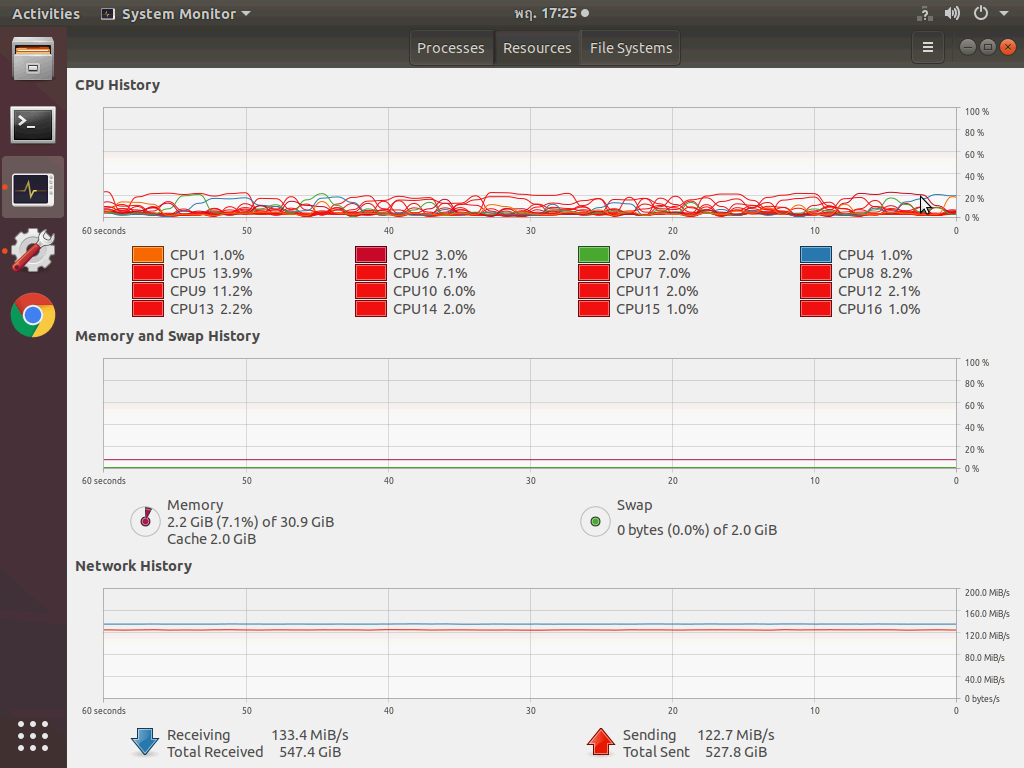This screenshot has width=1024, height=768.
Task: Click the CPU8 8.2% label
Action: tap(875, 273)
